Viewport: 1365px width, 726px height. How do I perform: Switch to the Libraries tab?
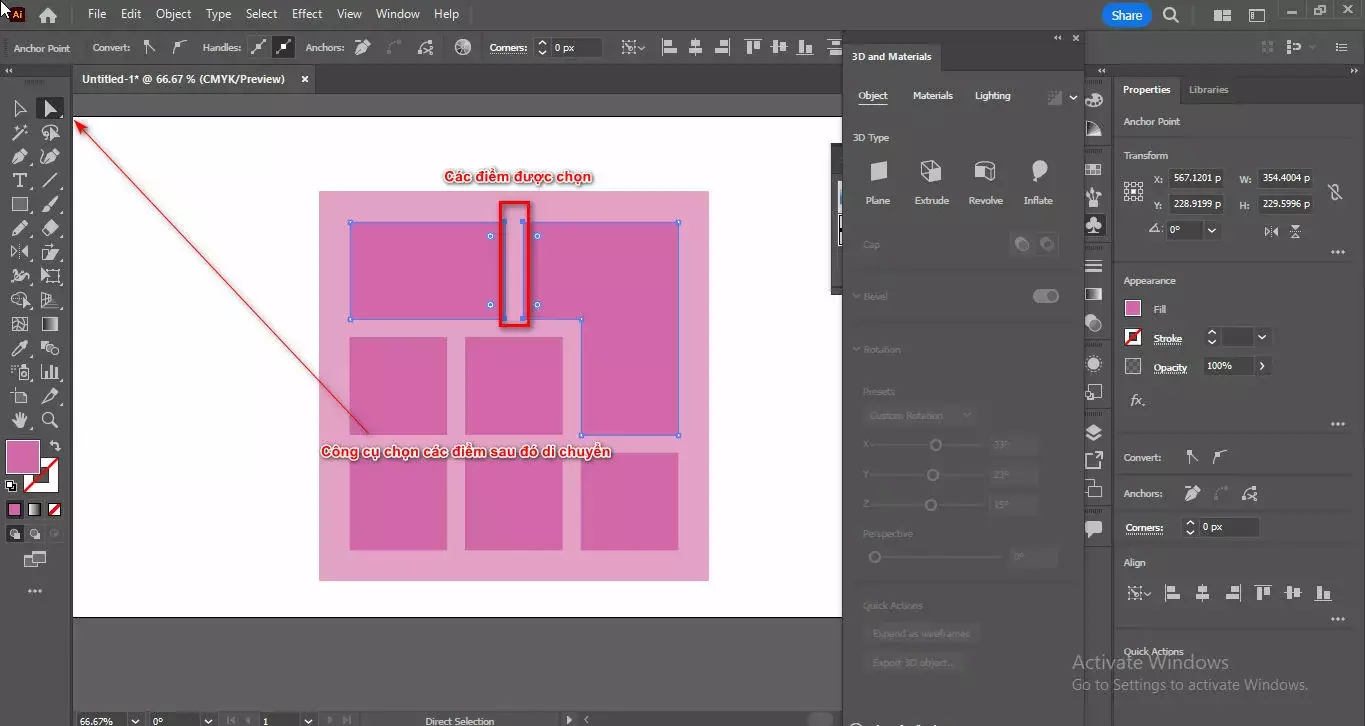[1208, 89]
